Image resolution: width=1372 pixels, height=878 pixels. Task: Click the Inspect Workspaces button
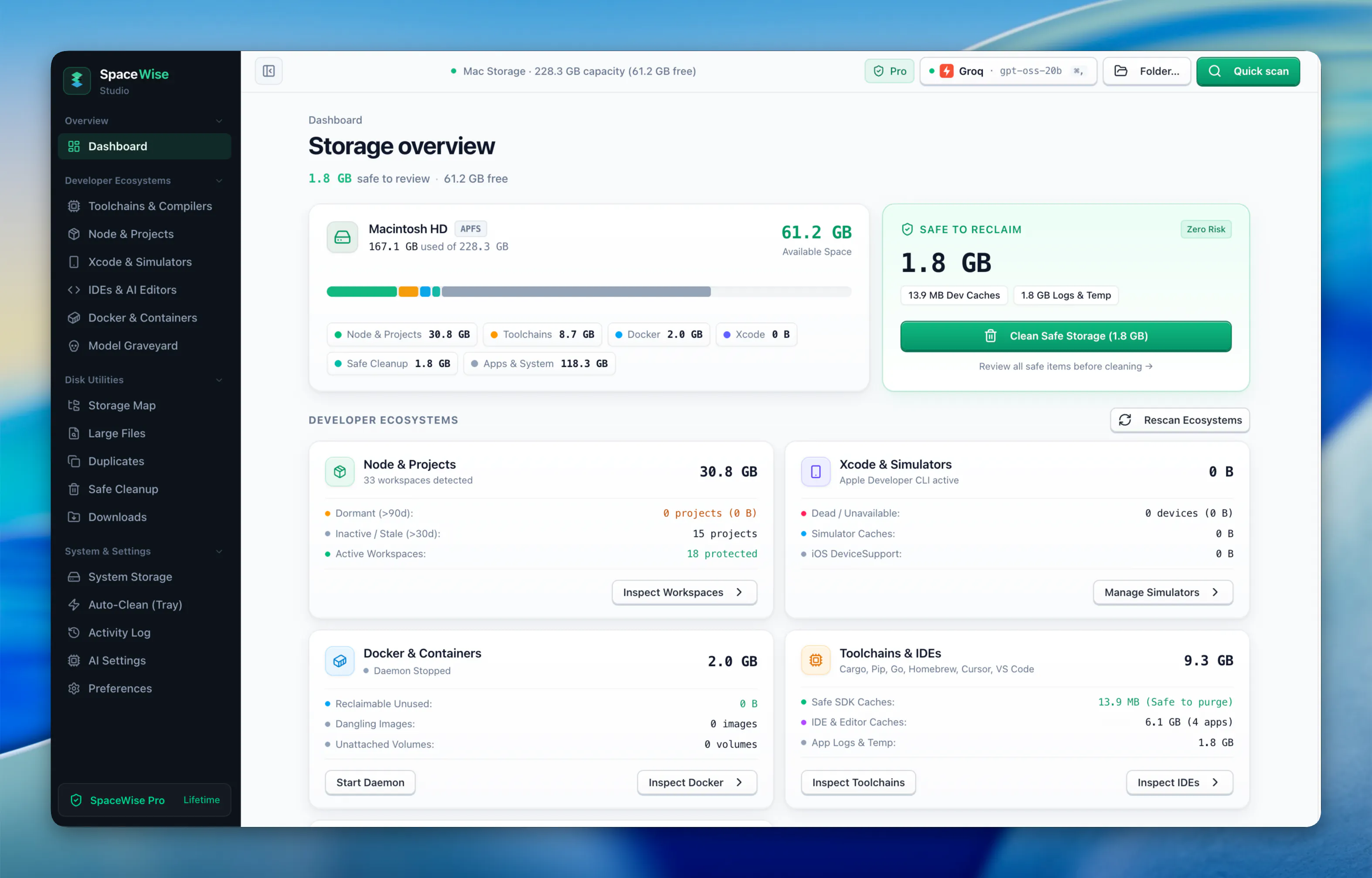684,592
